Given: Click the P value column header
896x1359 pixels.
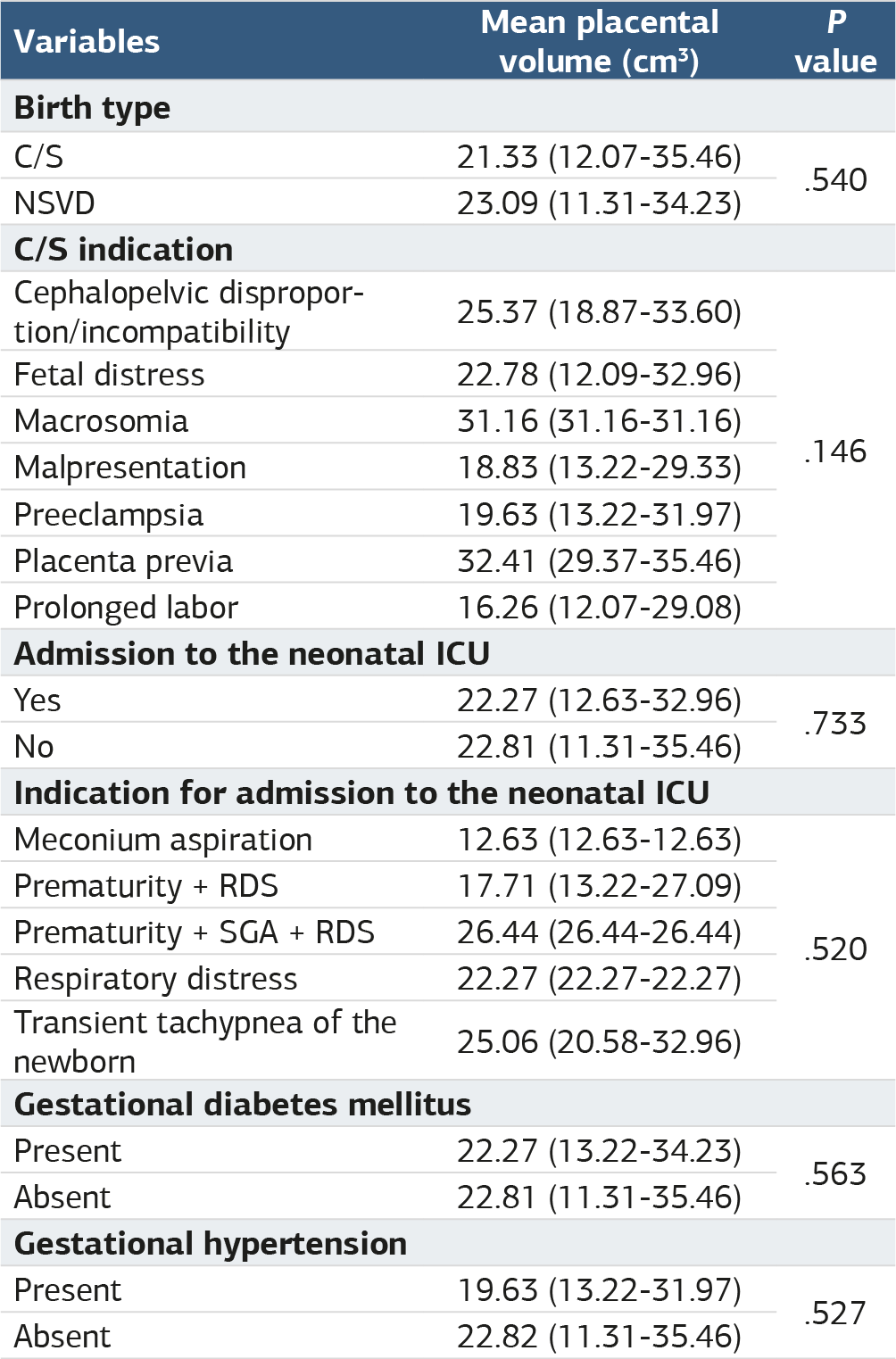Looking at the screenshot, I should point(836,42).
